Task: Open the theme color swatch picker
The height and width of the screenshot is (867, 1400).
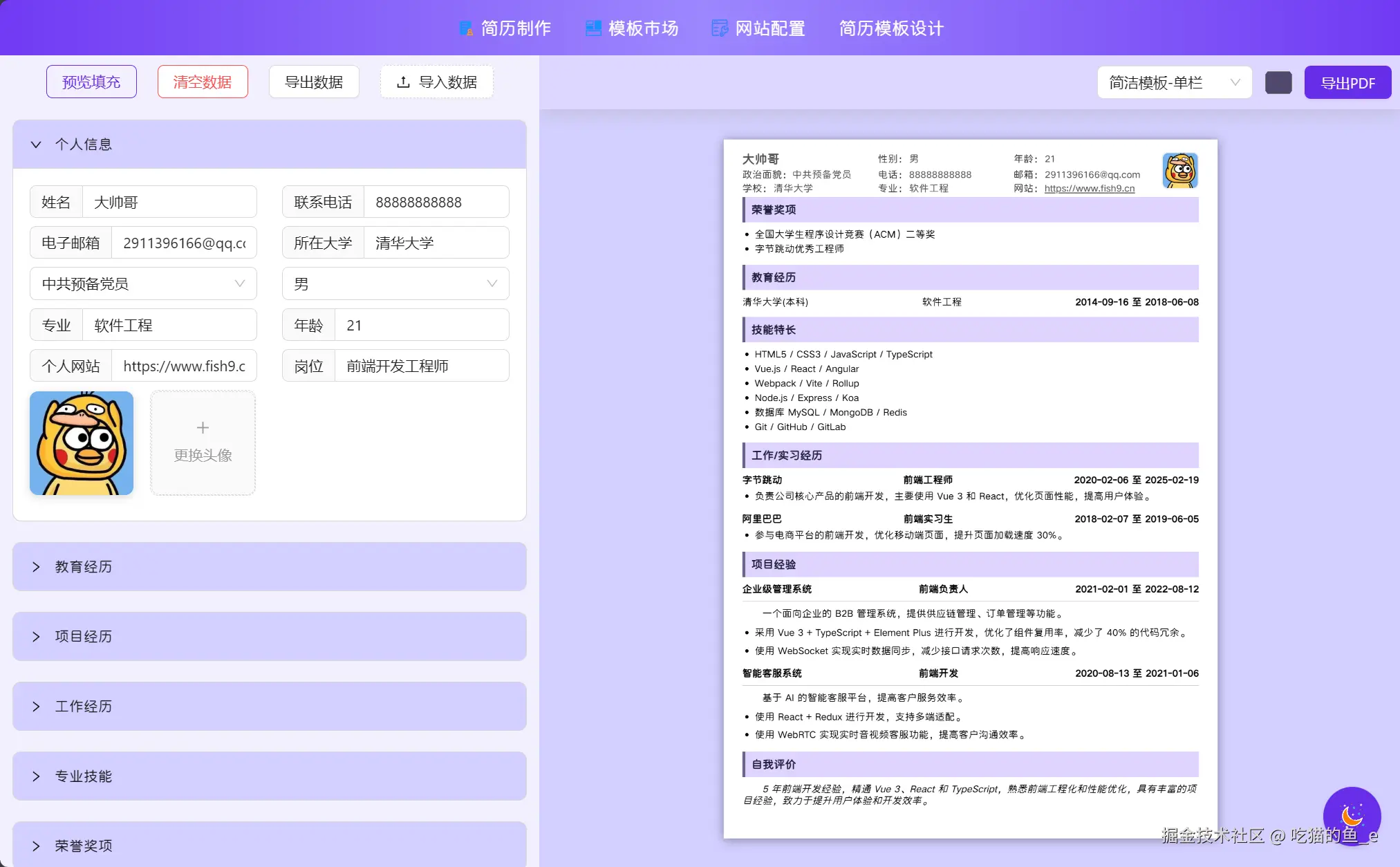Action: [1278, 83]
